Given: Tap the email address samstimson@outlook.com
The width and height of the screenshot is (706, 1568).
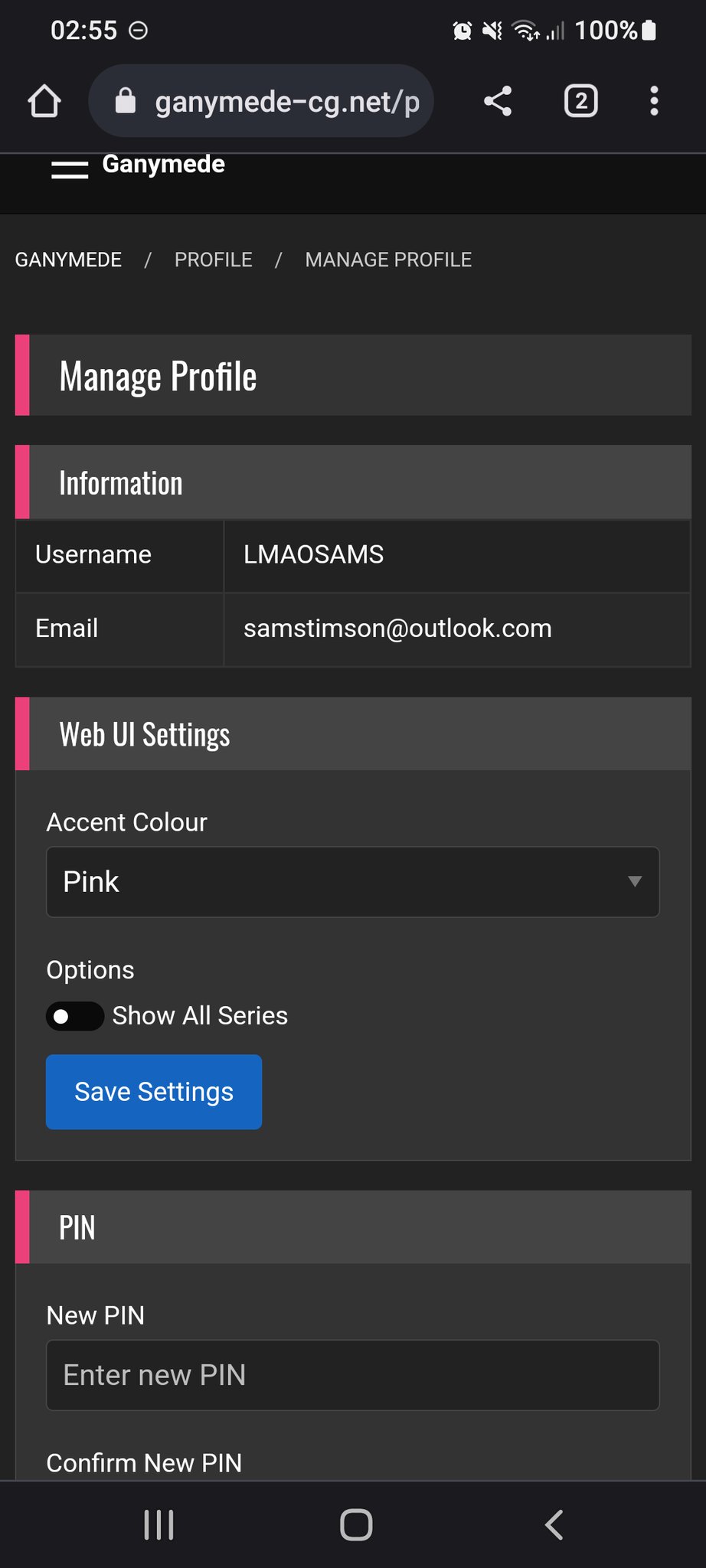Looking at the screenshot, I should point(397,629).
